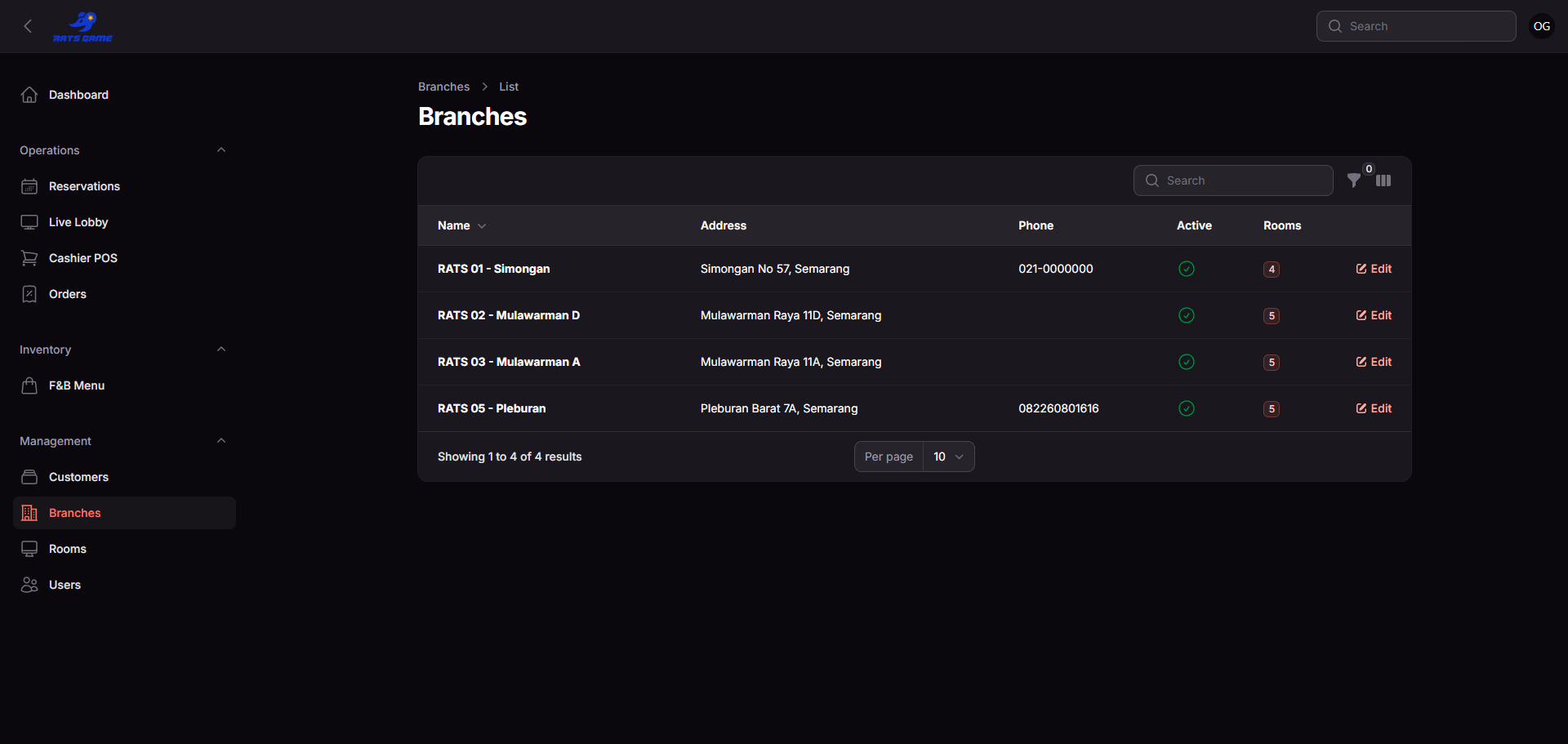Click the active checkmark for RATS 01 - Simongan
The height and width of the screenshot is (744, 1568).
(1187, 269)
